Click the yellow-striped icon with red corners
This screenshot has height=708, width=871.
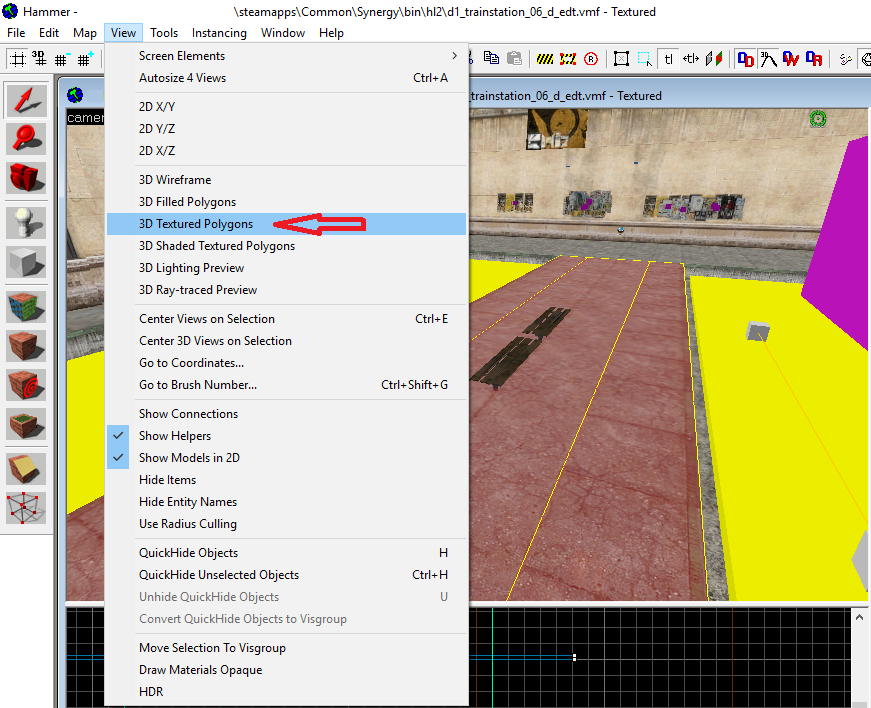click(568, 58)
